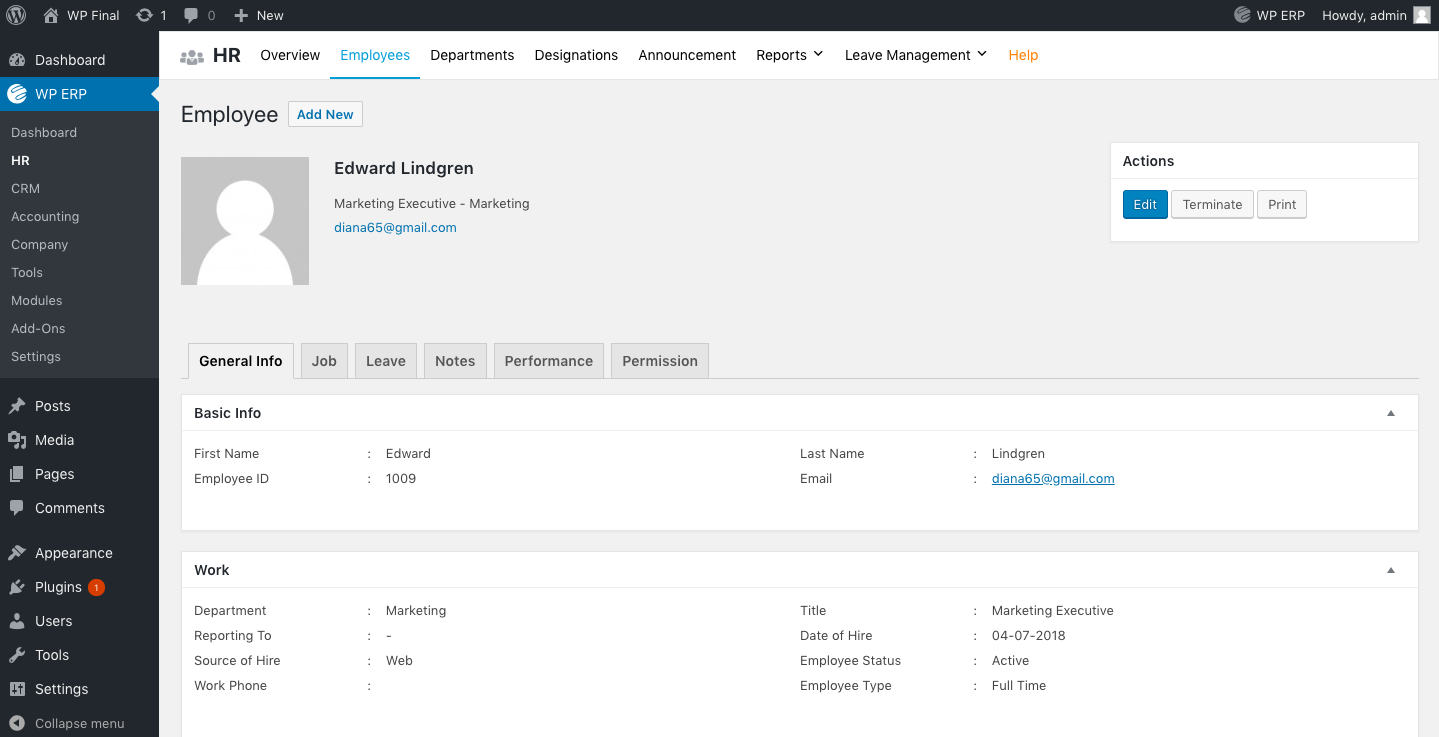Expand the Leave Management dropdown
The height and width of the screenshot is (737, 1439).
coord(914,55)
